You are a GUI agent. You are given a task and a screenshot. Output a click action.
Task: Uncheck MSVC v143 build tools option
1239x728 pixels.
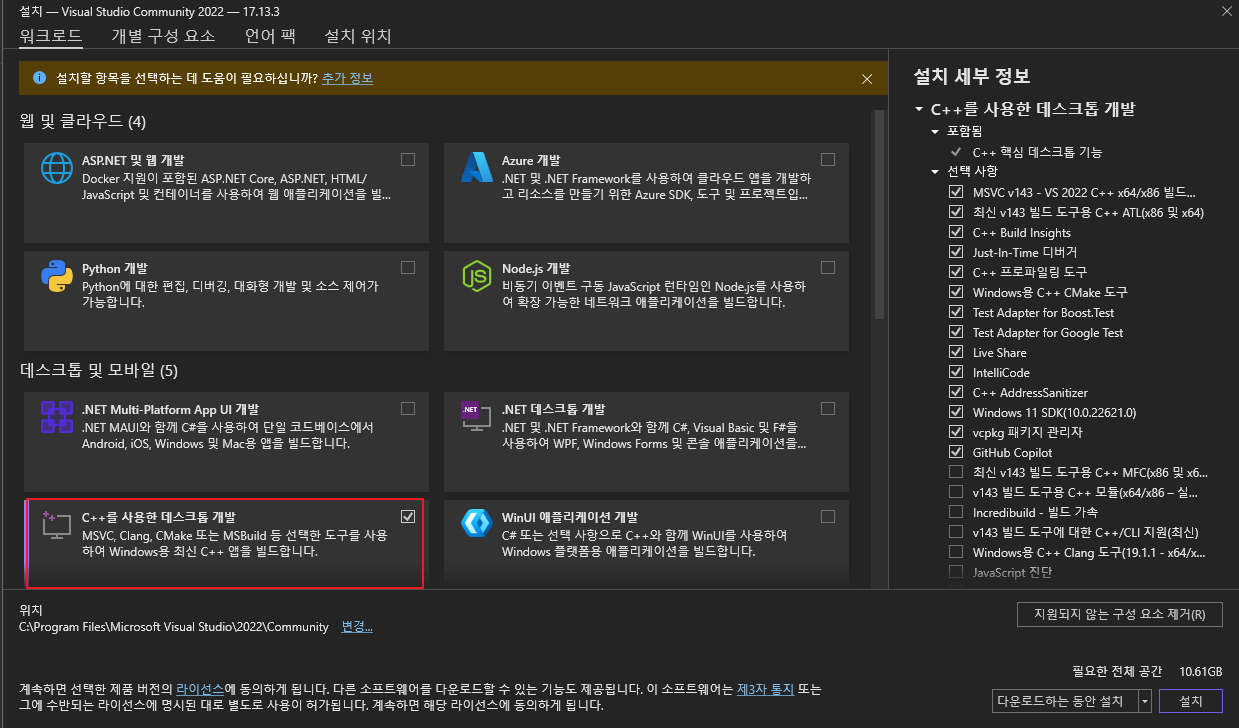(956, 192)
